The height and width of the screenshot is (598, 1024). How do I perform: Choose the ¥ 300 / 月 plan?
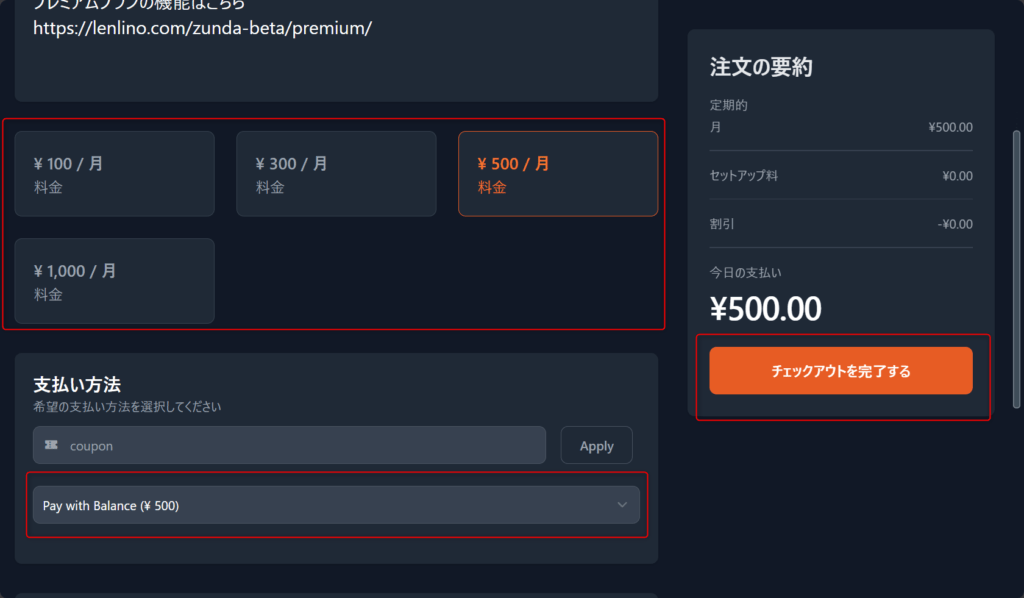[x=336, y=174]
